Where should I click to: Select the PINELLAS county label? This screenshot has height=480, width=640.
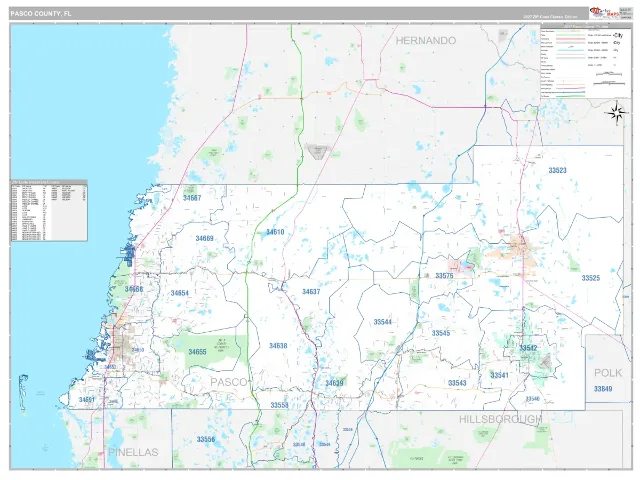click(133, 452)
